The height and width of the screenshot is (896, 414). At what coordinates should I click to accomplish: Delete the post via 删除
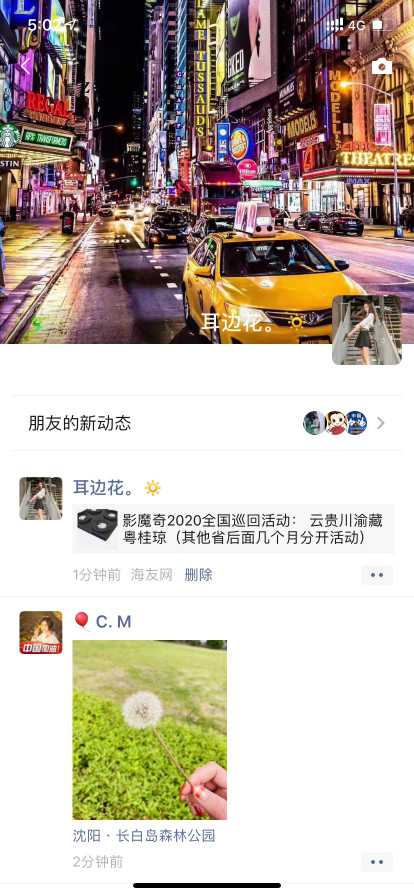tap(198, 575)
